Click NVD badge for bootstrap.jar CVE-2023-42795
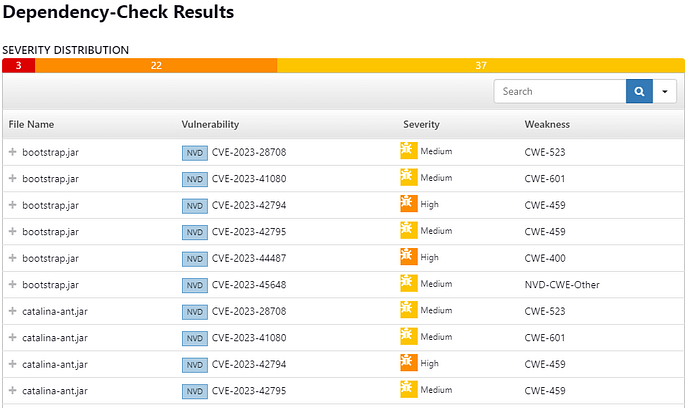The width and height of the screenshot is (700, 408). (195, 232)
